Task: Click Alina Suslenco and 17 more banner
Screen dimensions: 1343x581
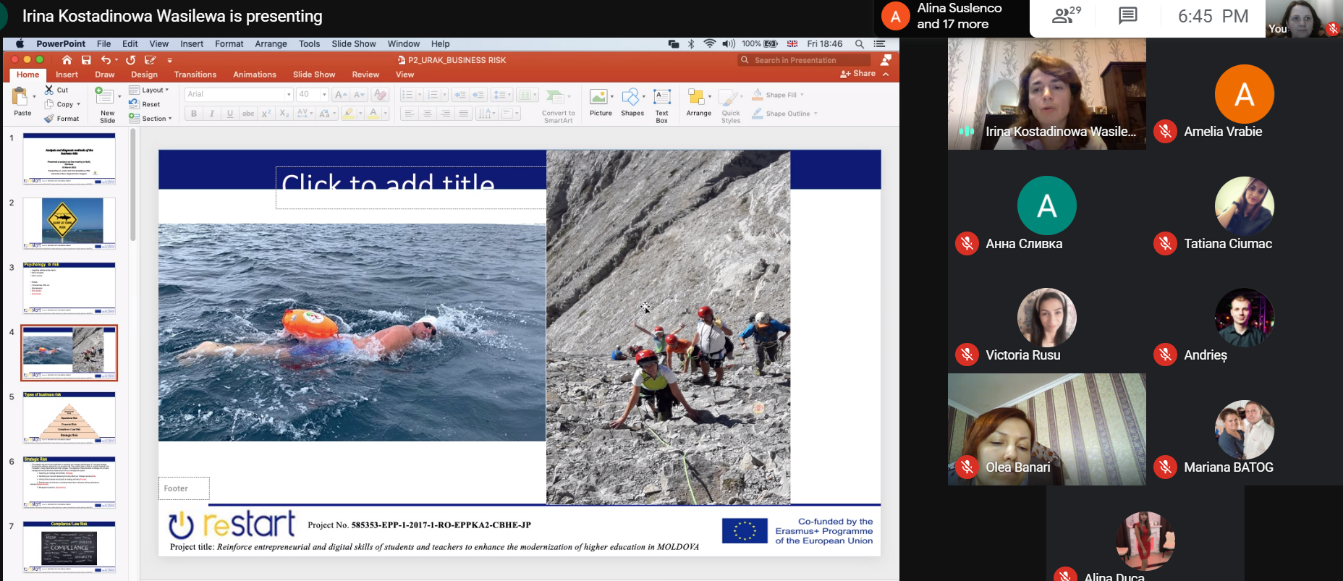Action: point(951,16)
